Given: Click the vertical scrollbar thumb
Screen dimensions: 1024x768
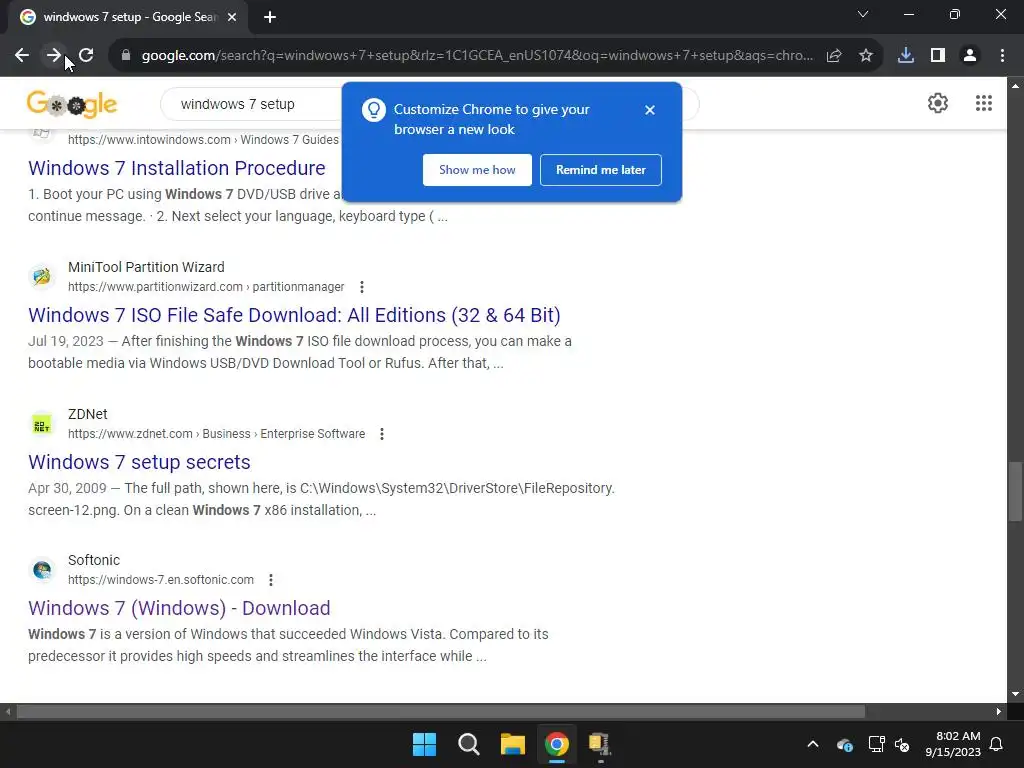Looking at the screenshot, I should click(x=1015, y=491).
